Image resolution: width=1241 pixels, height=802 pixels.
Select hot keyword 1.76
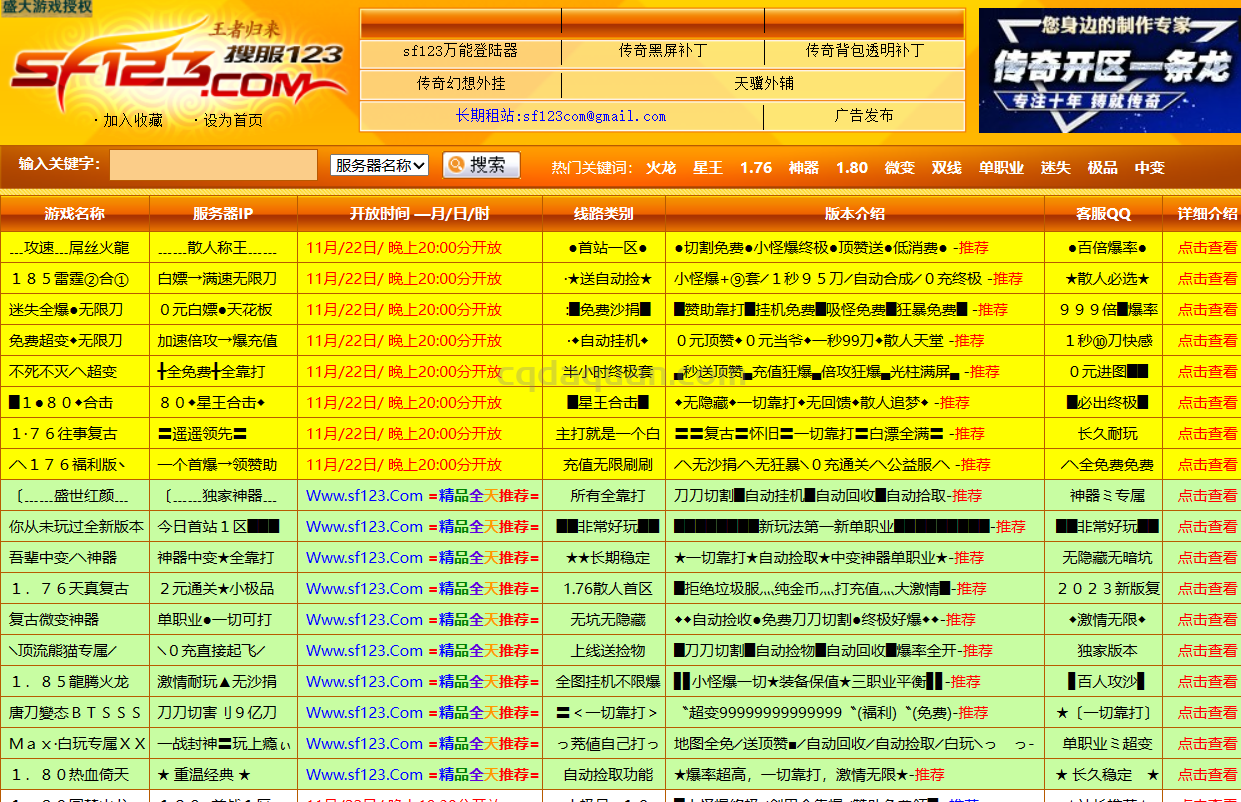tap(756, 168)
